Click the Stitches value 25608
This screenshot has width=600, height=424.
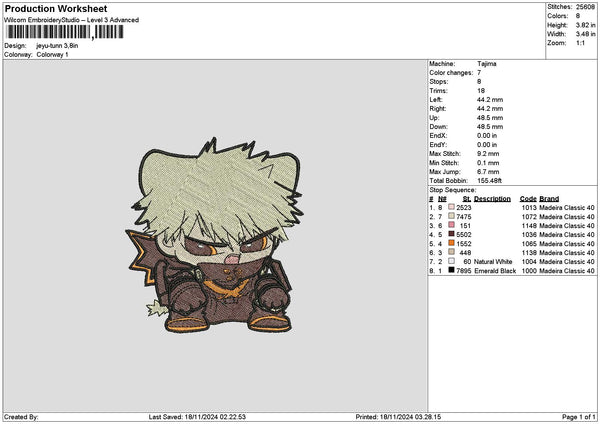click(585, 7)
